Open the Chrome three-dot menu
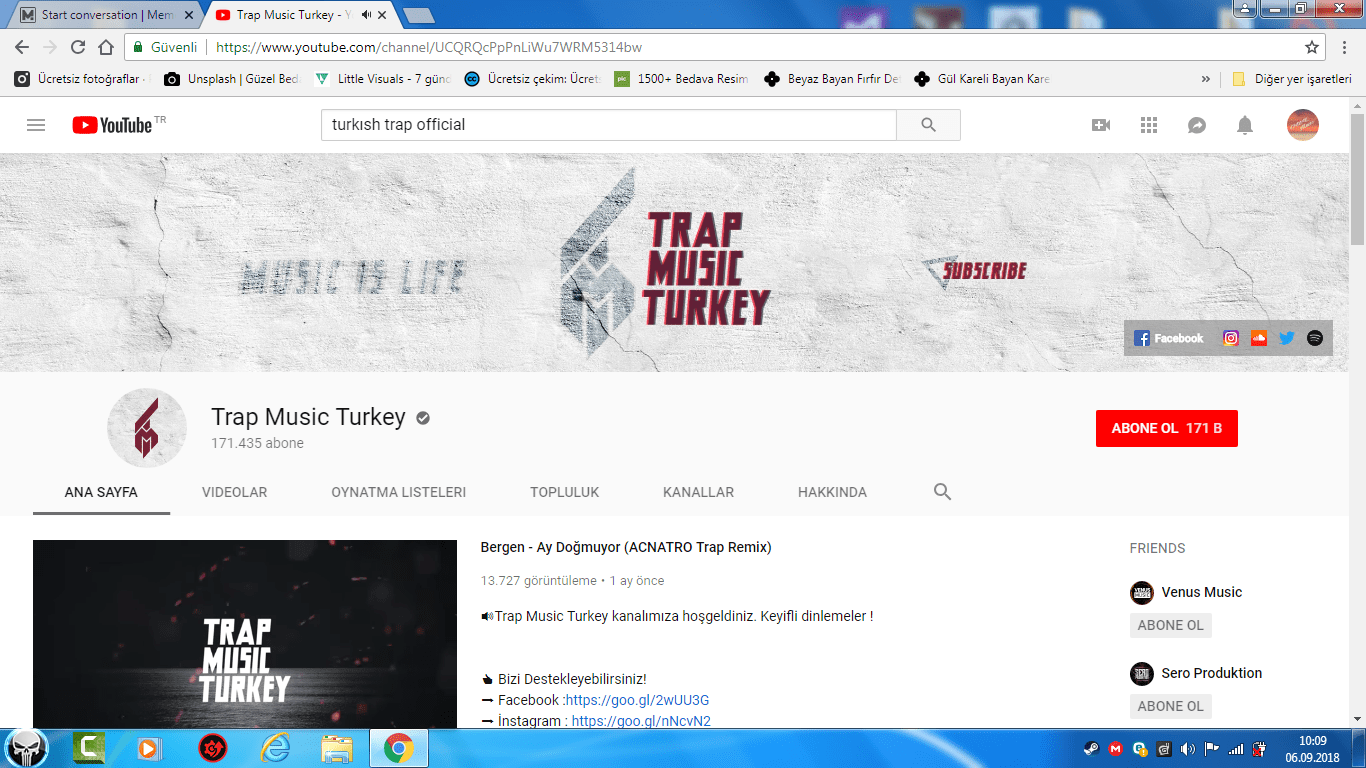 click(x=1346, y=47)
